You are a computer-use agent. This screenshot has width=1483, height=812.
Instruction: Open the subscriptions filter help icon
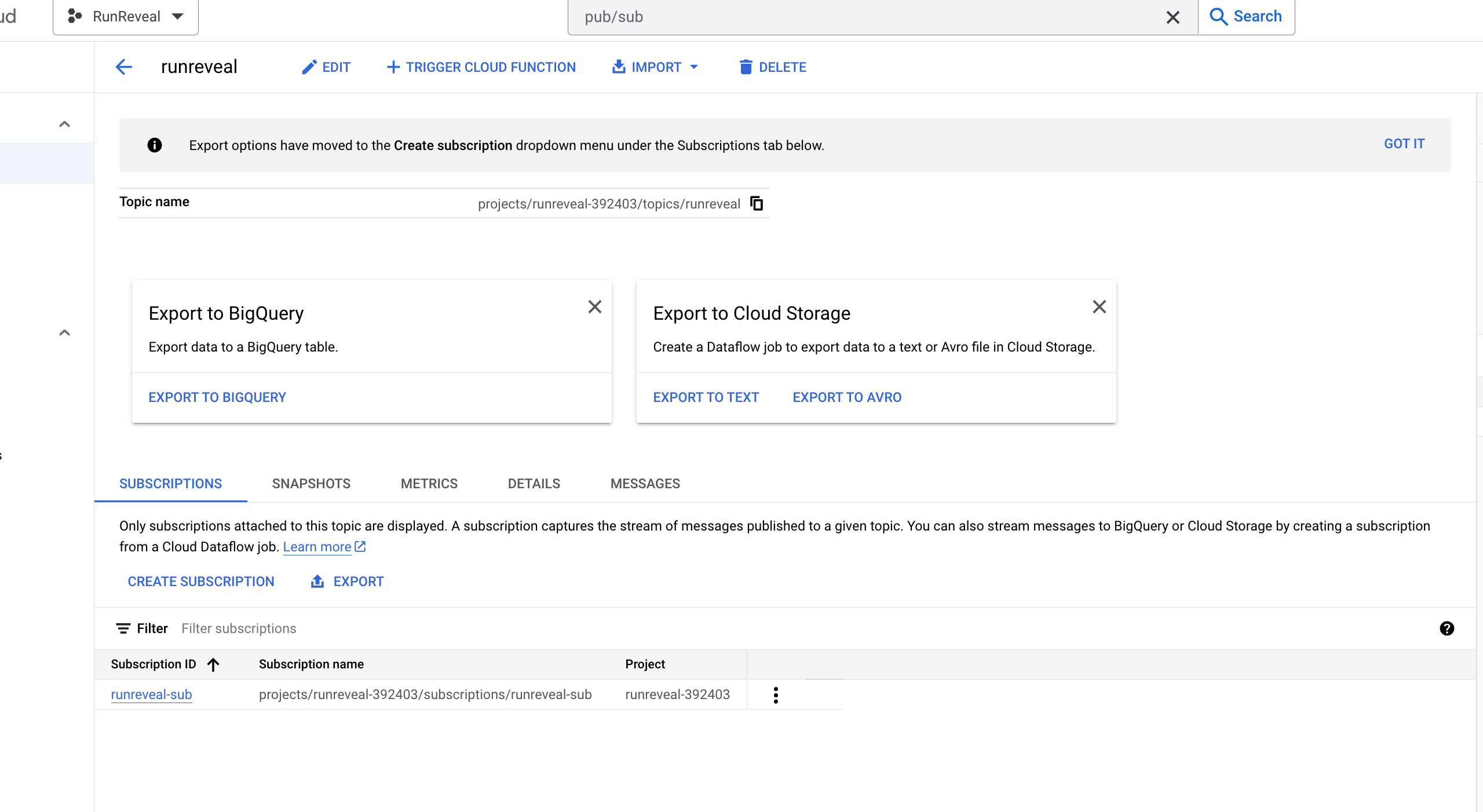(x=1447, y=628)
